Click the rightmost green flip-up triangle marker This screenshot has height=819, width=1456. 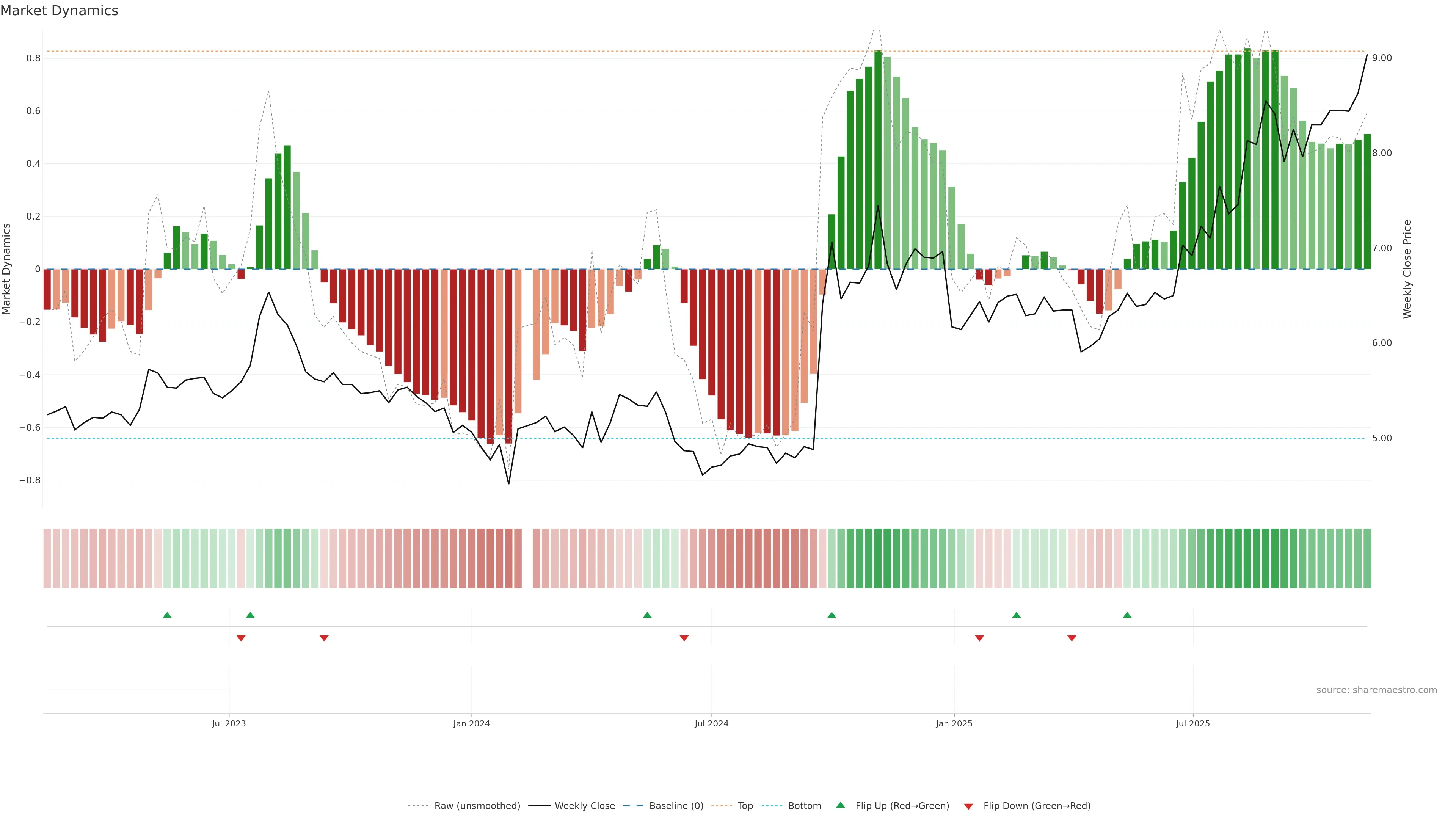click(x=1127, y=615)
